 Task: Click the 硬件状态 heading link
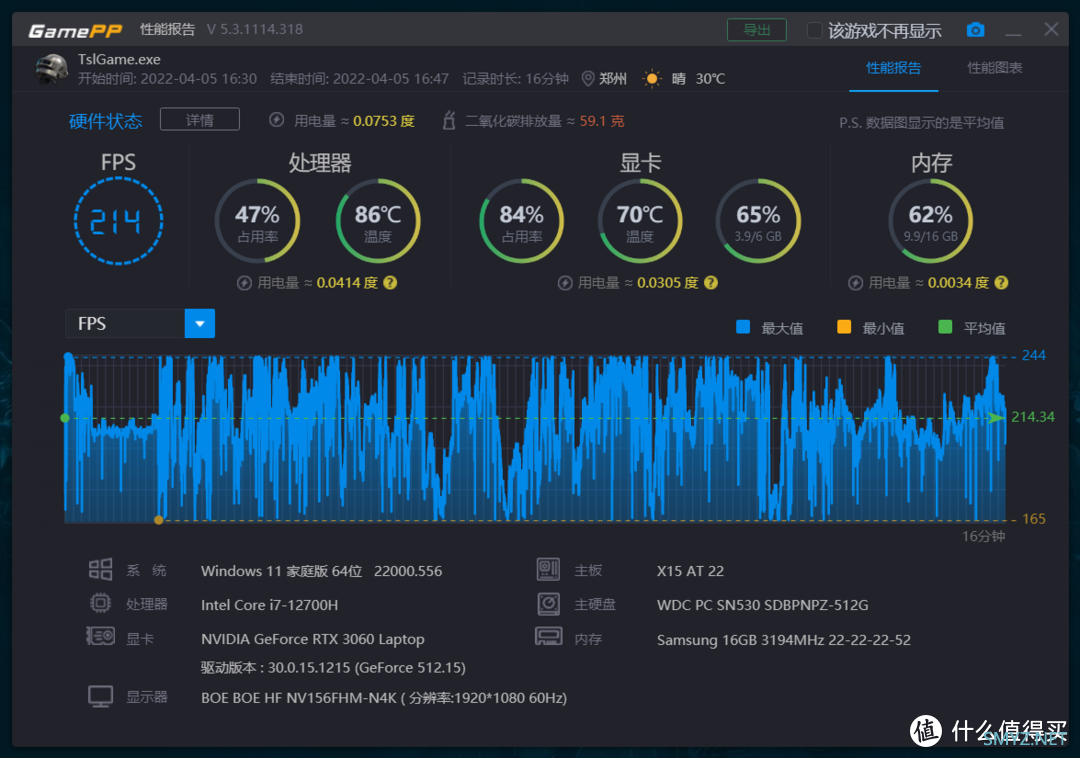click(105, 121)
